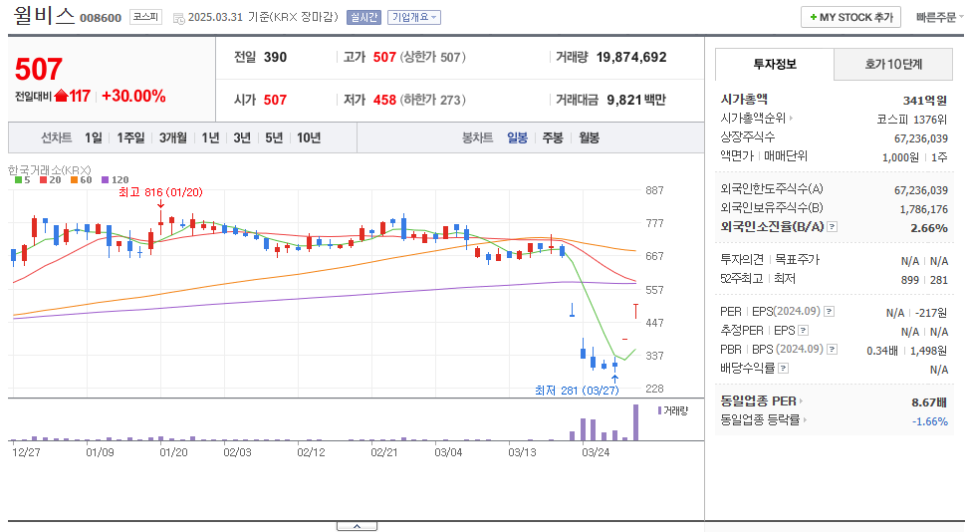Select 월봉 candlestick chart
Screen dimensions: 966x532
589,138
